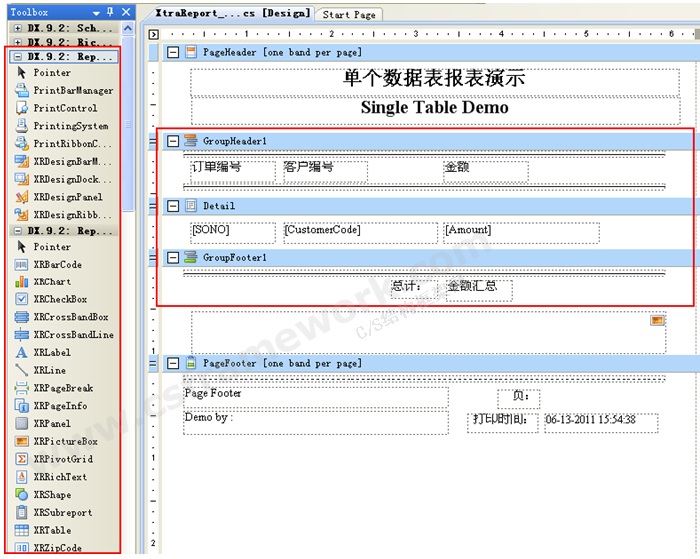Choose the XRLabel tool
Image resolution: width=700 pixels, height=559 pixels.
[51, 352]
